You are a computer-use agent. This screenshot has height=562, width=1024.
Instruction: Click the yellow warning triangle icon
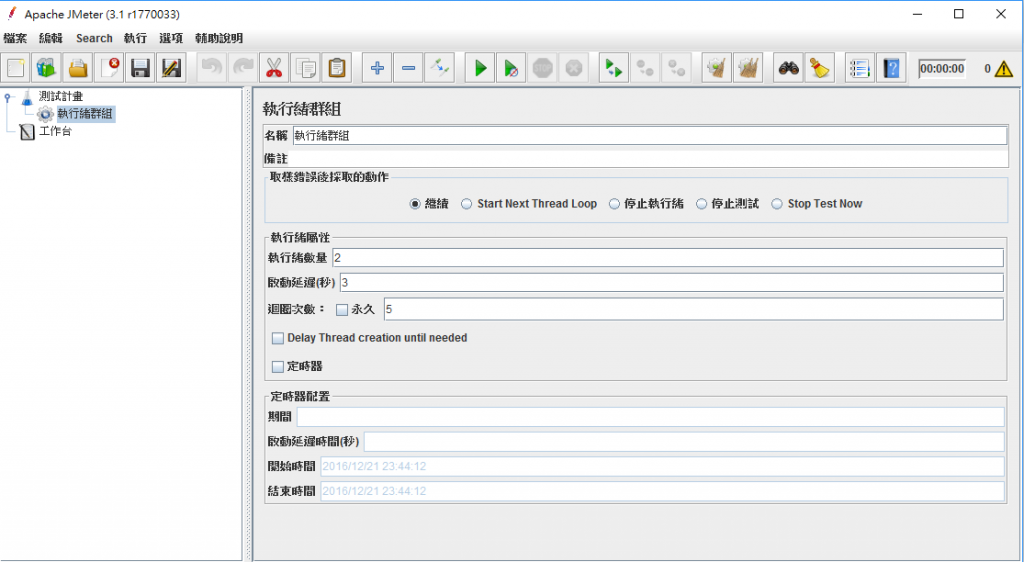point(1004,69)
